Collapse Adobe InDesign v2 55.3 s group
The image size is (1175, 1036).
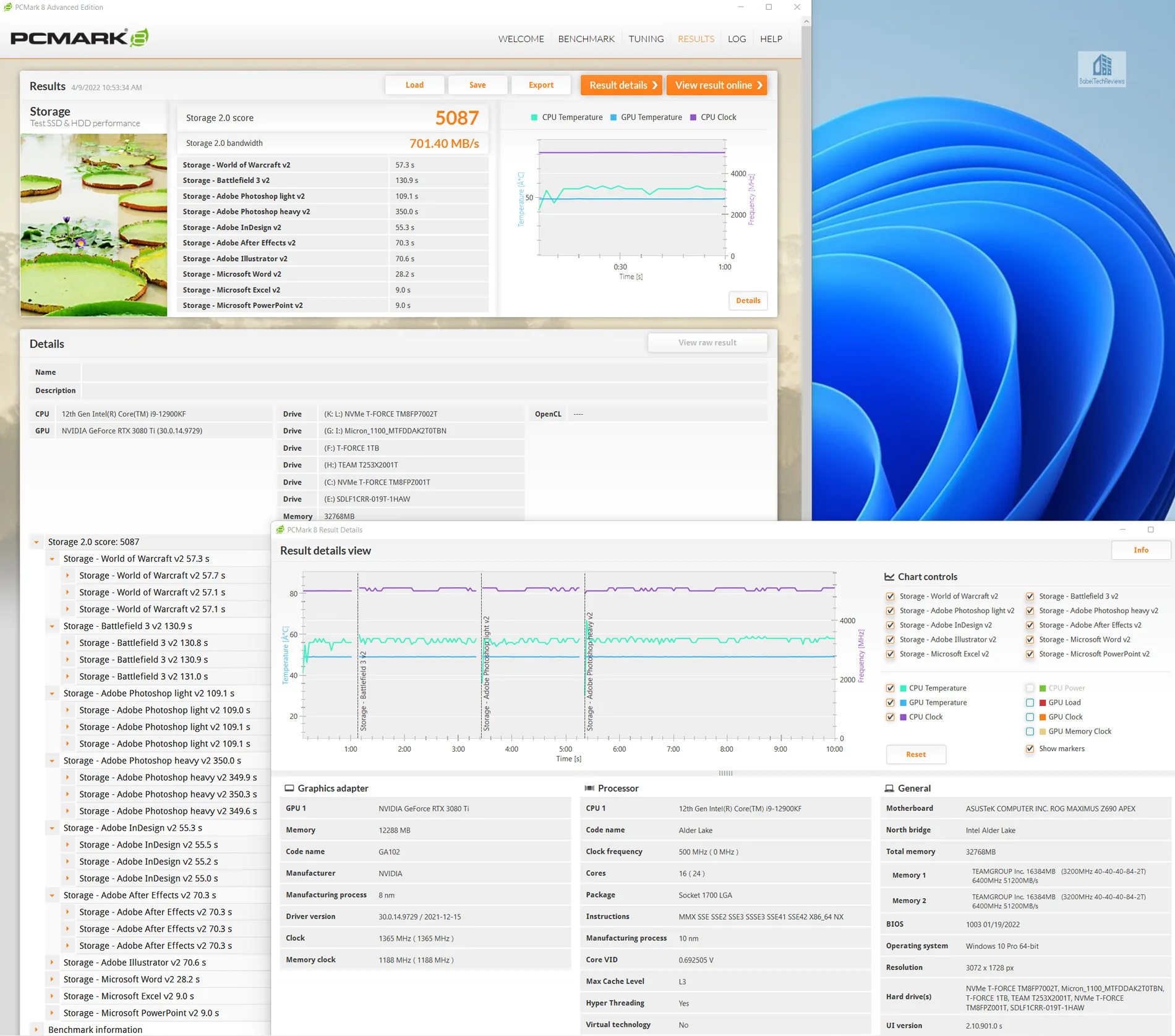pyautogui.click(x=52, y=828)
